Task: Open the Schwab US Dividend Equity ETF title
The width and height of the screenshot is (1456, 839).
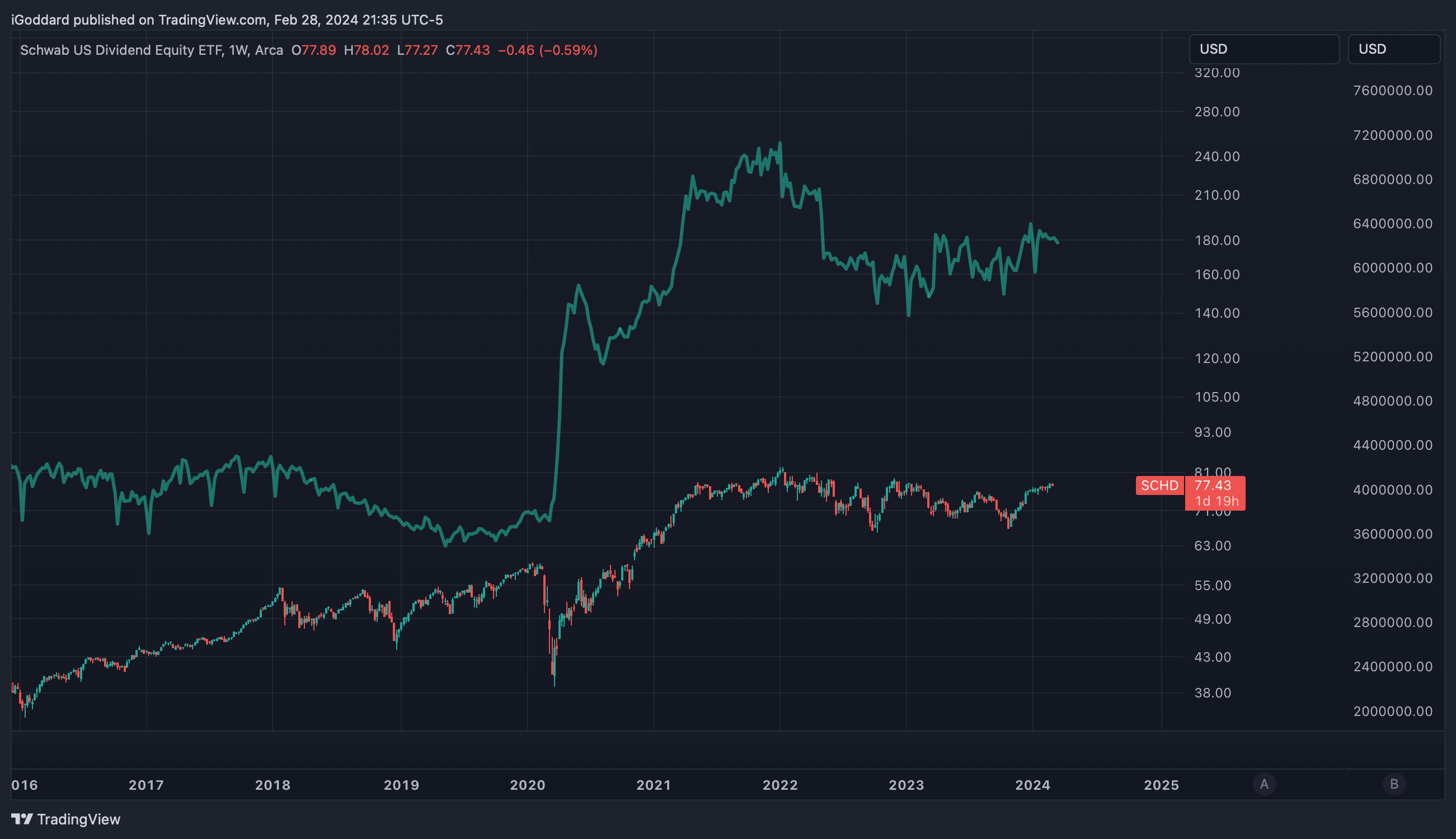Action: point(121,50)
